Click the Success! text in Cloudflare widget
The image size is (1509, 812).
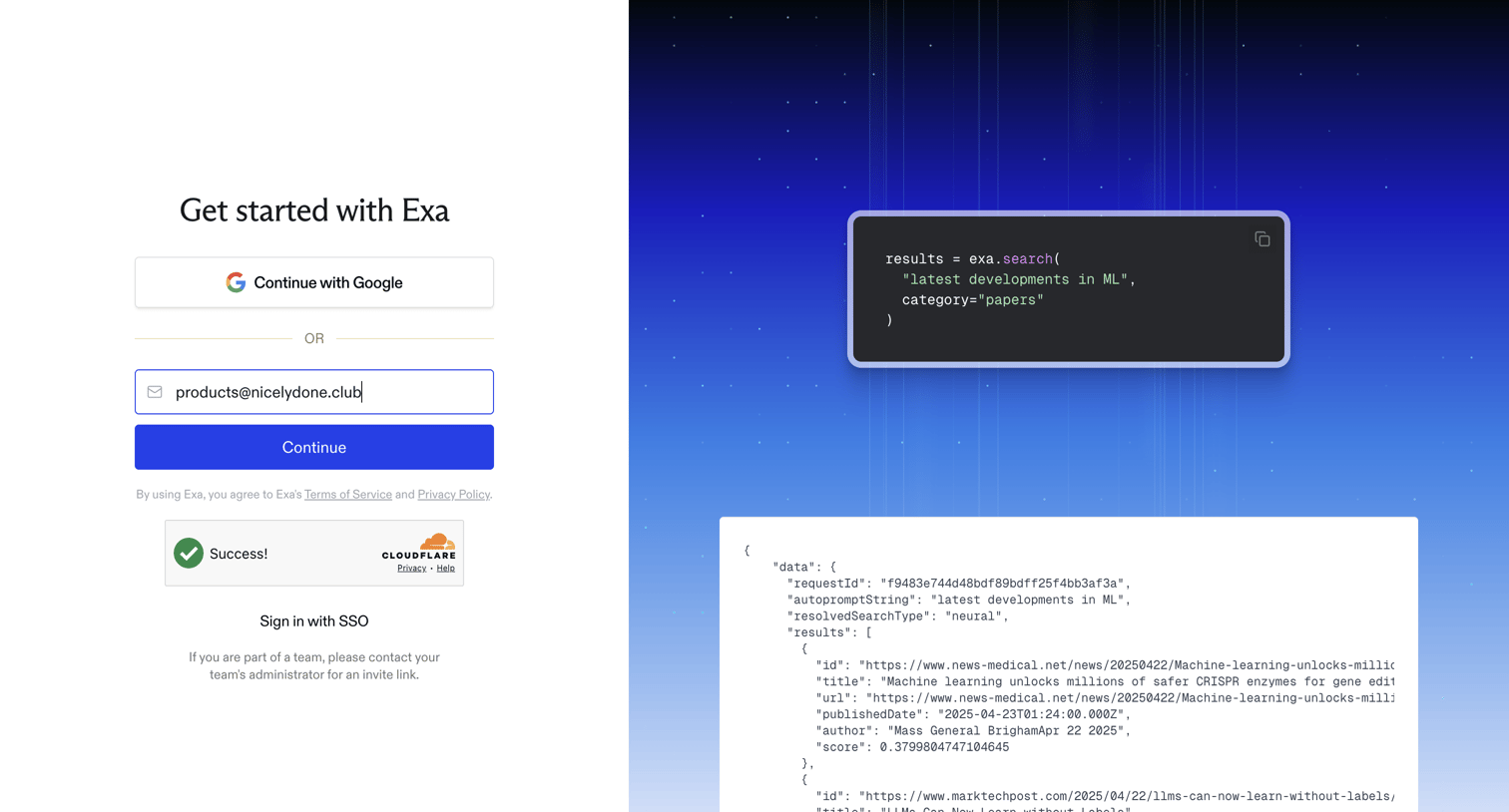[x=239, y=554]
